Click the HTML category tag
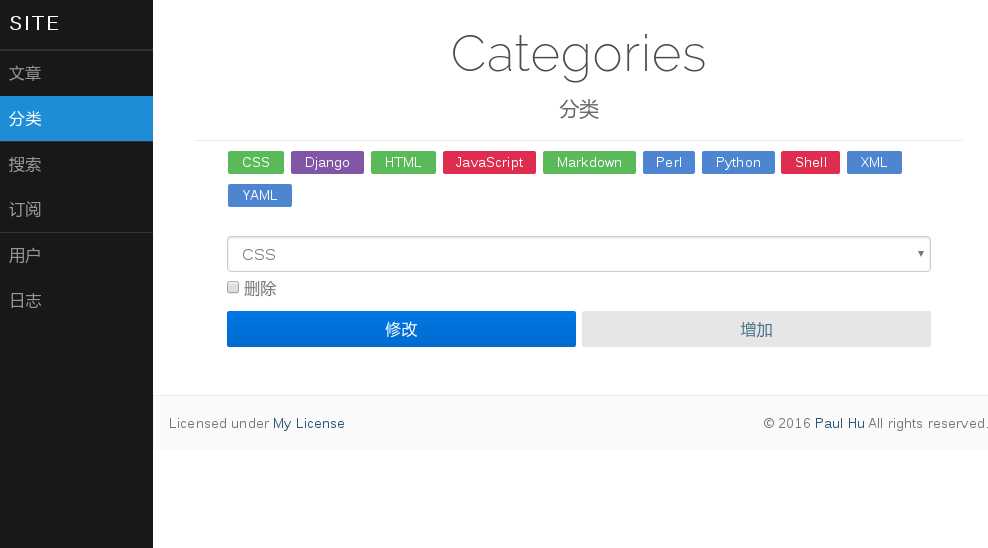 [x=403, y=163]
